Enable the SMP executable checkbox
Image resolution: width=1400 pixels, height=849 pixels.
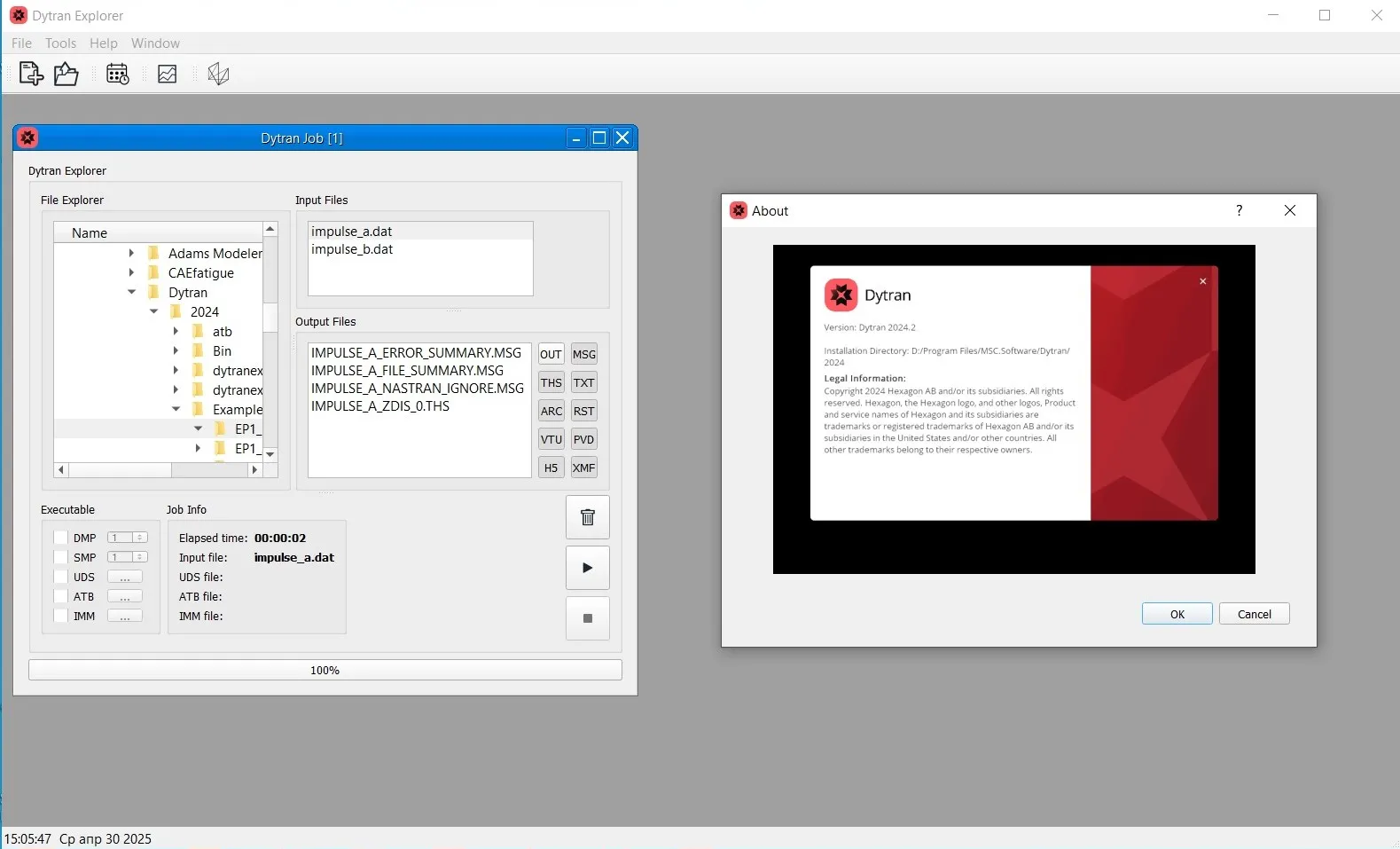[x=60, y=557]
